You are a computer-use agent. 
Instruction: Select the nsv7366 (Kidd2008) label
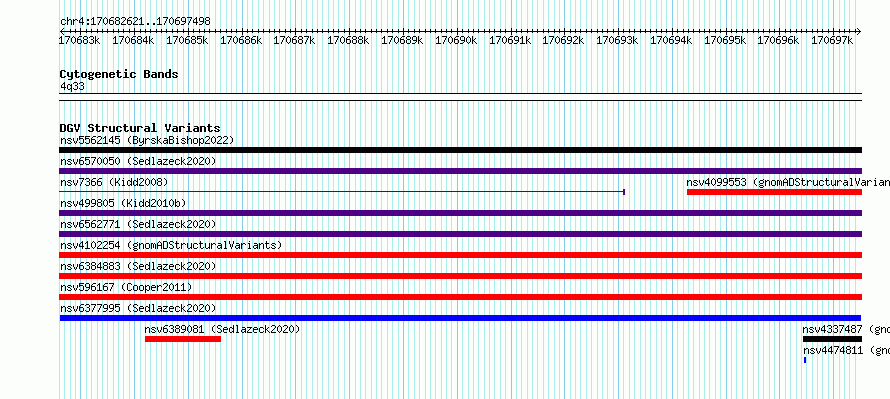[114, 182]
